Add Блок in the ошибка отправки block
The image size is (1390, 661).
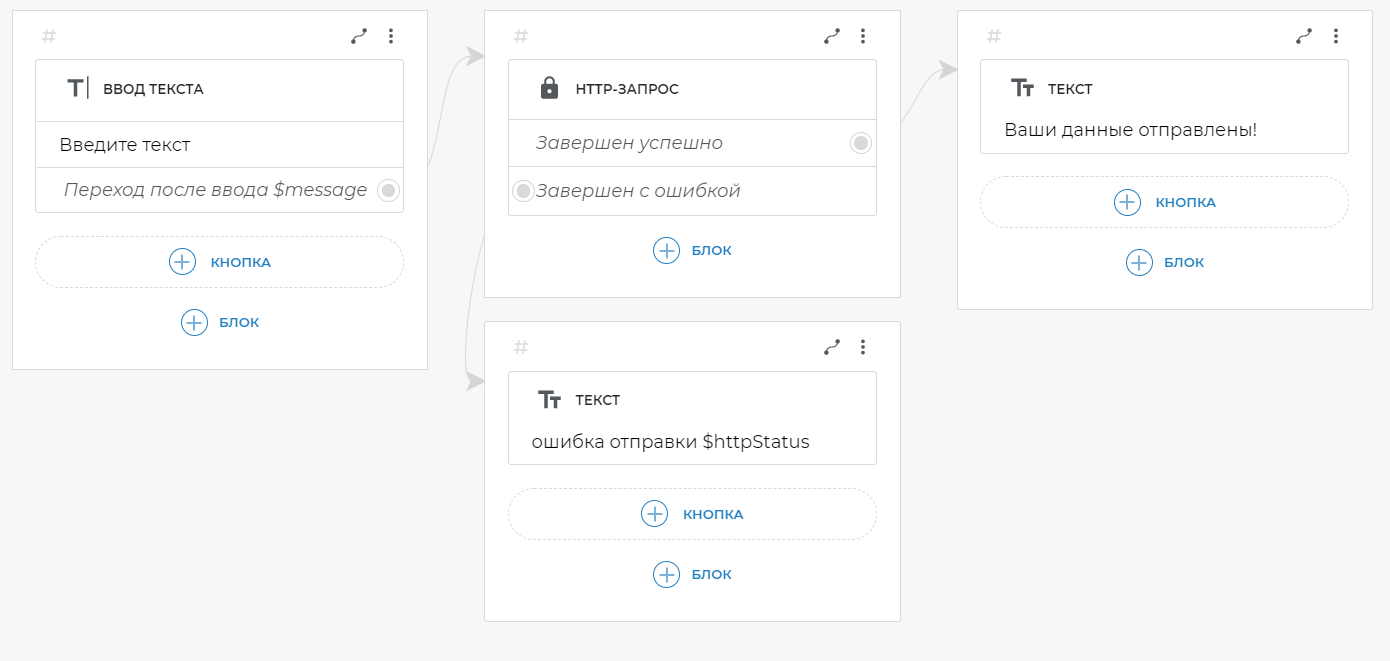[x=692, y=574]
